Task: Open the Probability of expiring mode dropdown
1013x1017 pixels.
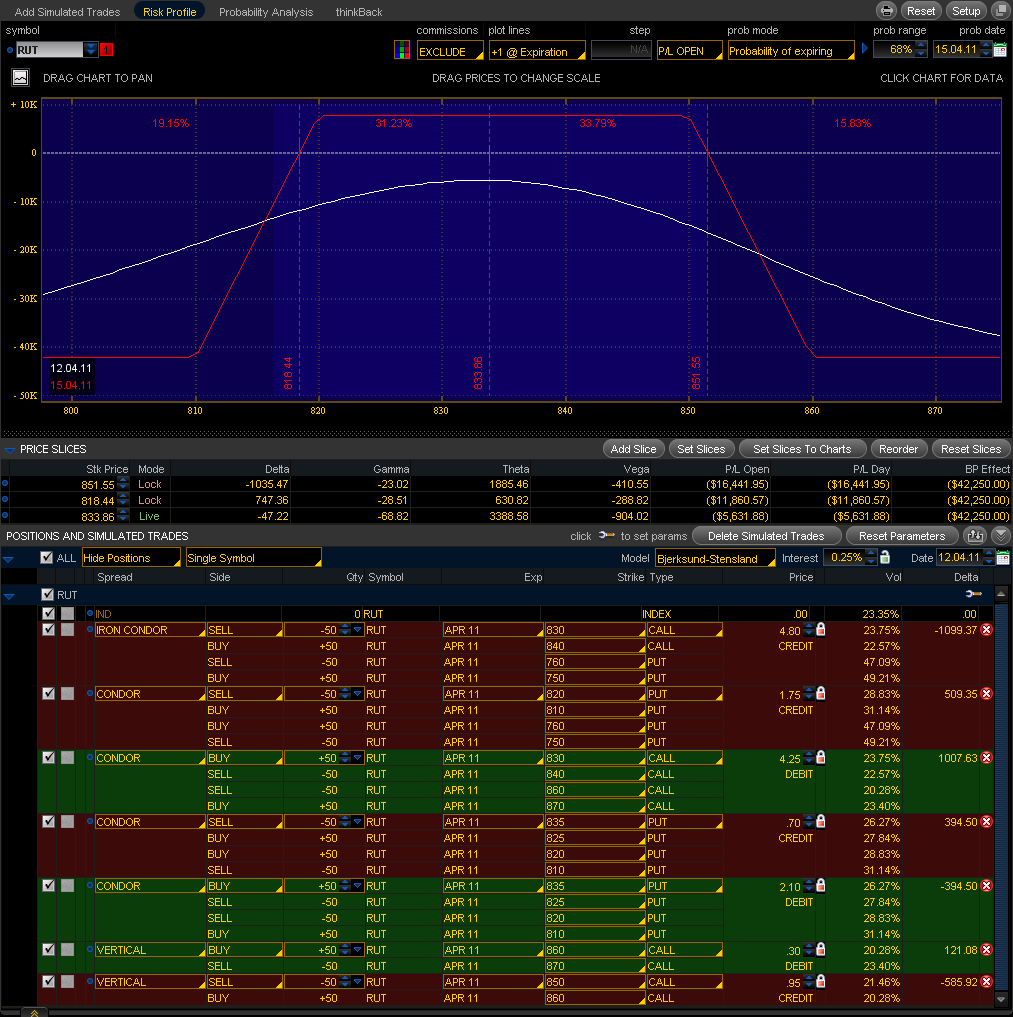Action: tap(791, 51)
